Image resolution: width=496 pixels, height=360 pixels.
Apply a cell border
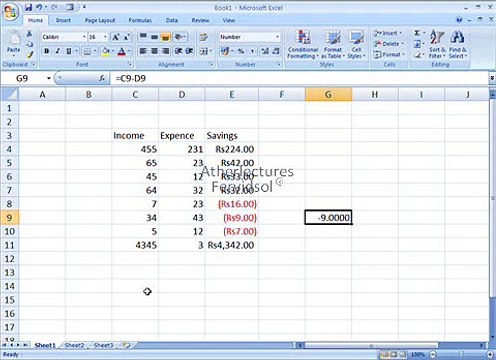[x=87, y=51]
